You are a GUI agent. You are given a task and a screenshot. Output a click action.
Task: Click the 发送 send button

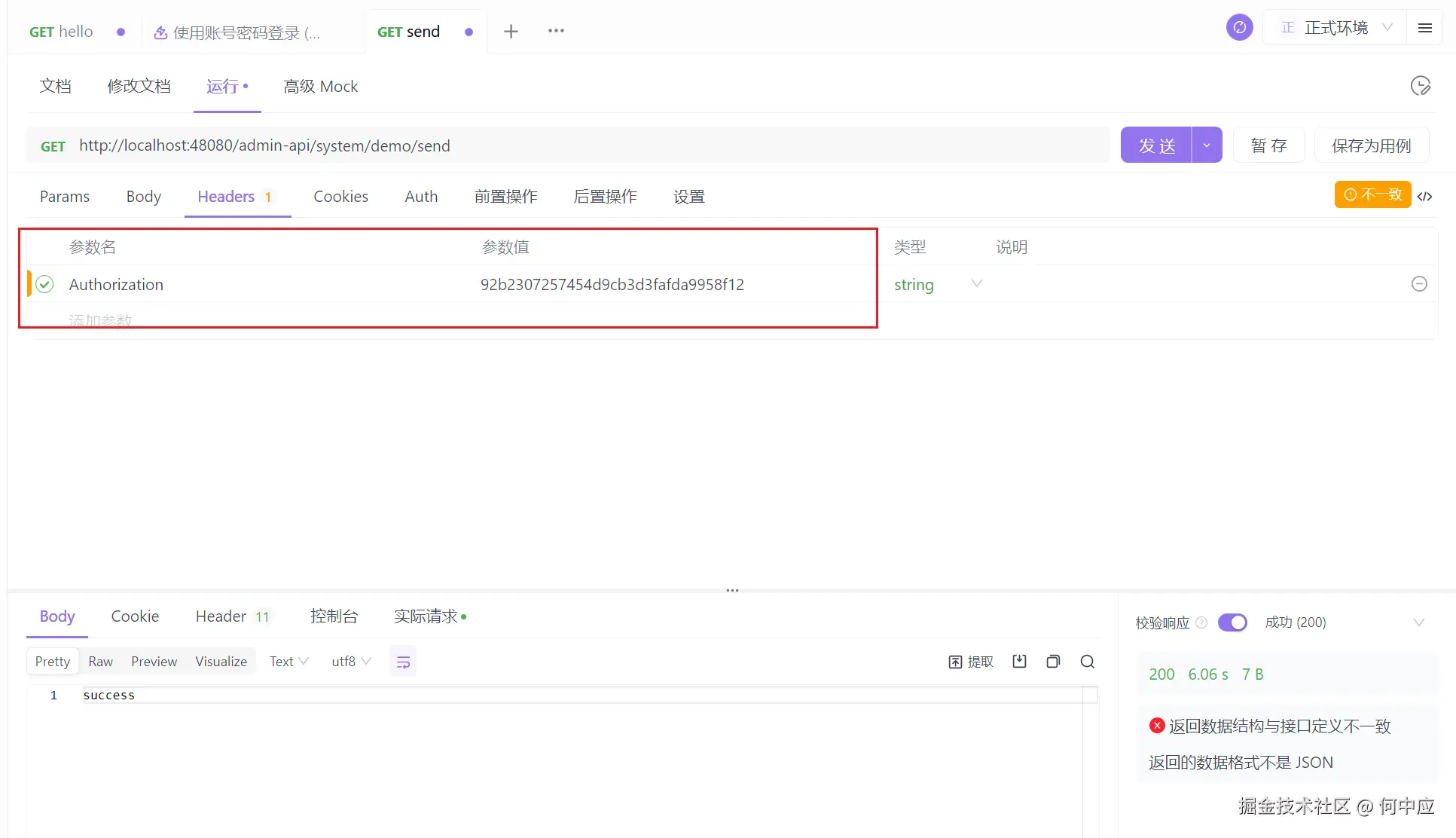pyautogui.click(x=1156, y=145)
